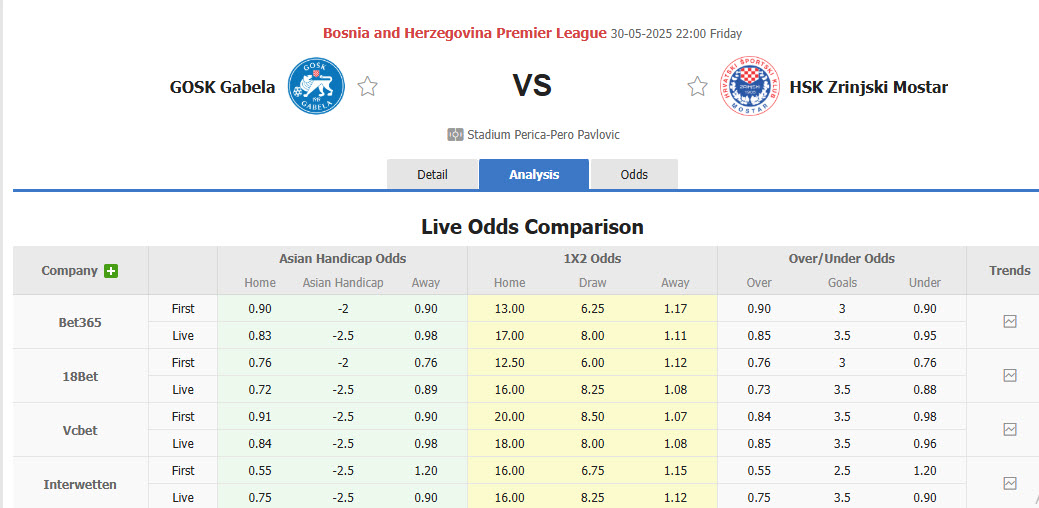Click the stadium icon near Perica-Pero Pavlovic
The width and height of the screenshot is (1039, 508).
456,135
